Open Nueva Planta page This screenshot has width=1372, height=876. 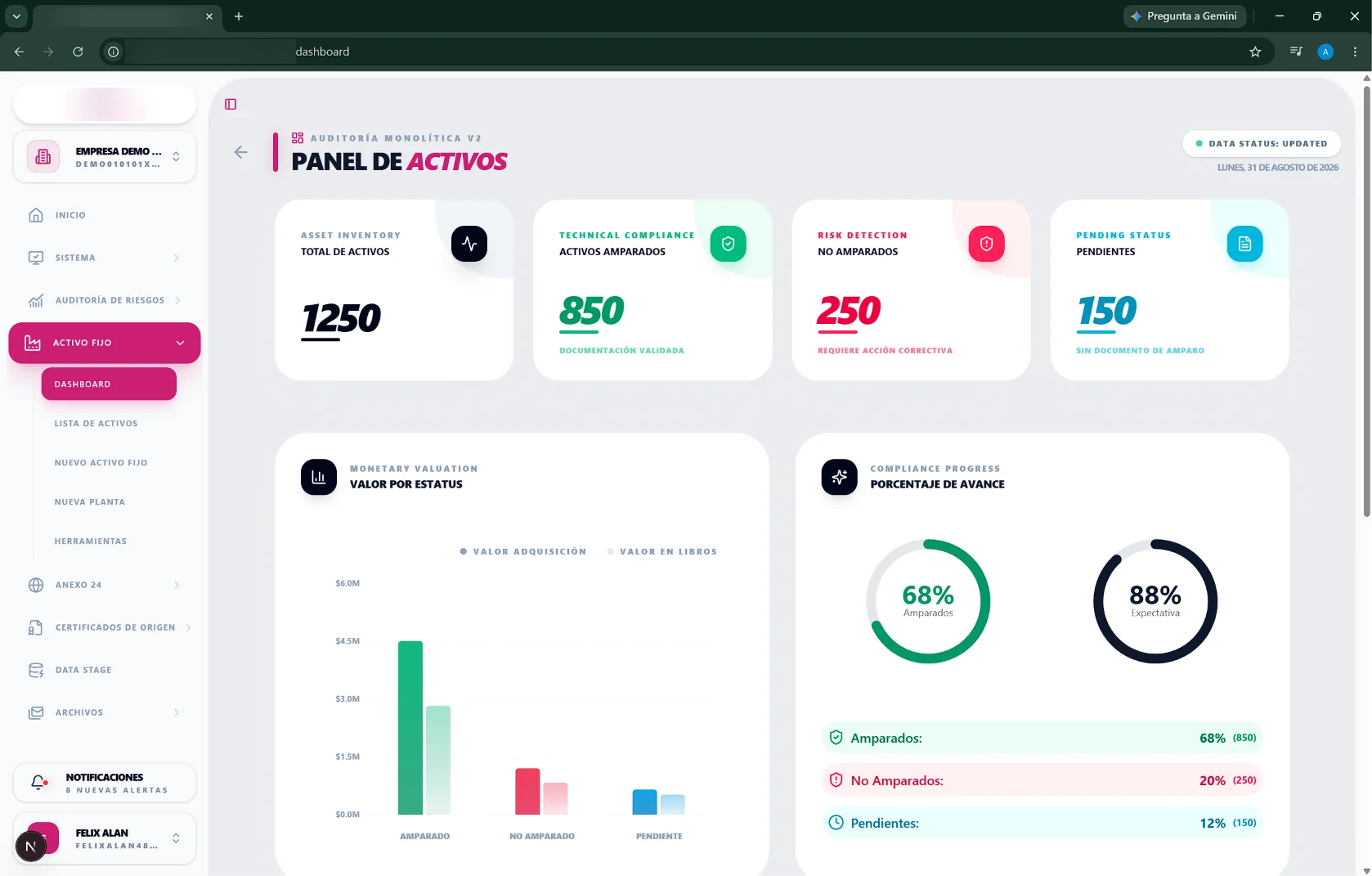point(90,502)
